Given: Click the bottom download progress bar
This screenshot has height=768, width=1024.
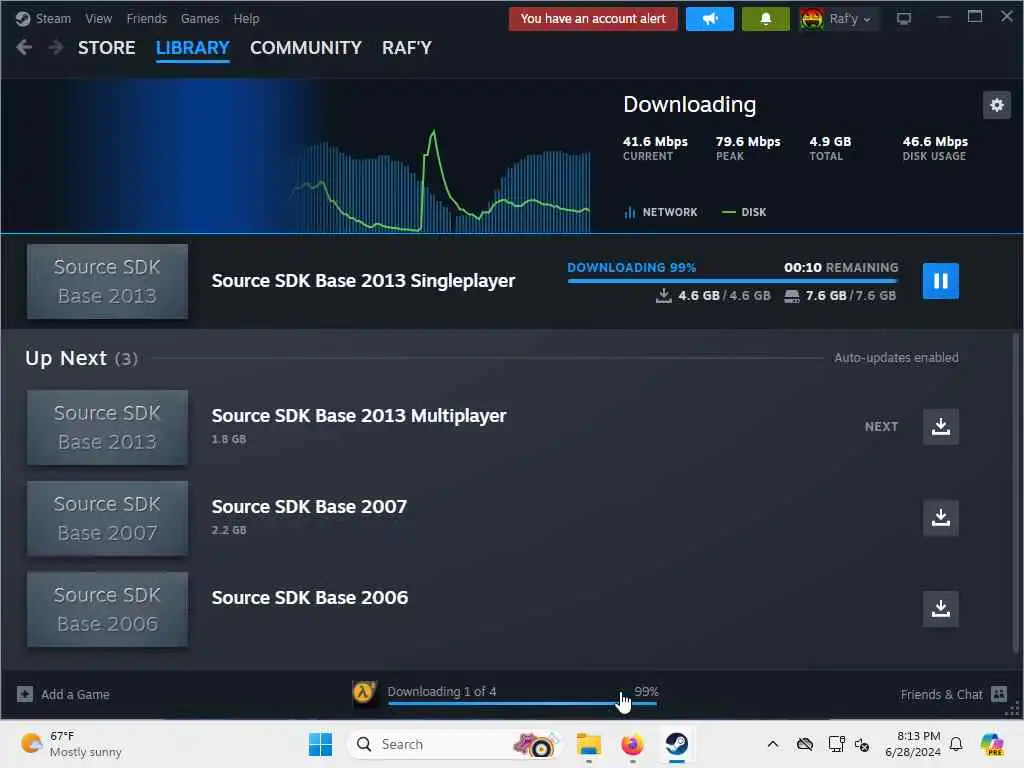Looking at the screenshot, I should pyautogui.click(x=522, y=703).
